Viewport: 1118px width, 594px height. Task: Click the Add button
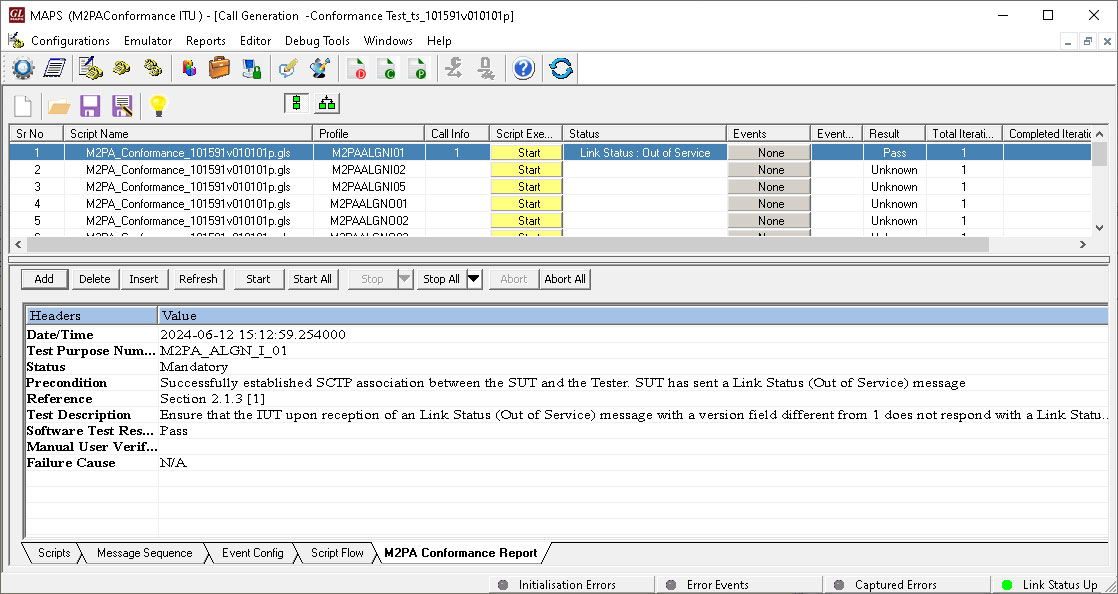point(44,279)
